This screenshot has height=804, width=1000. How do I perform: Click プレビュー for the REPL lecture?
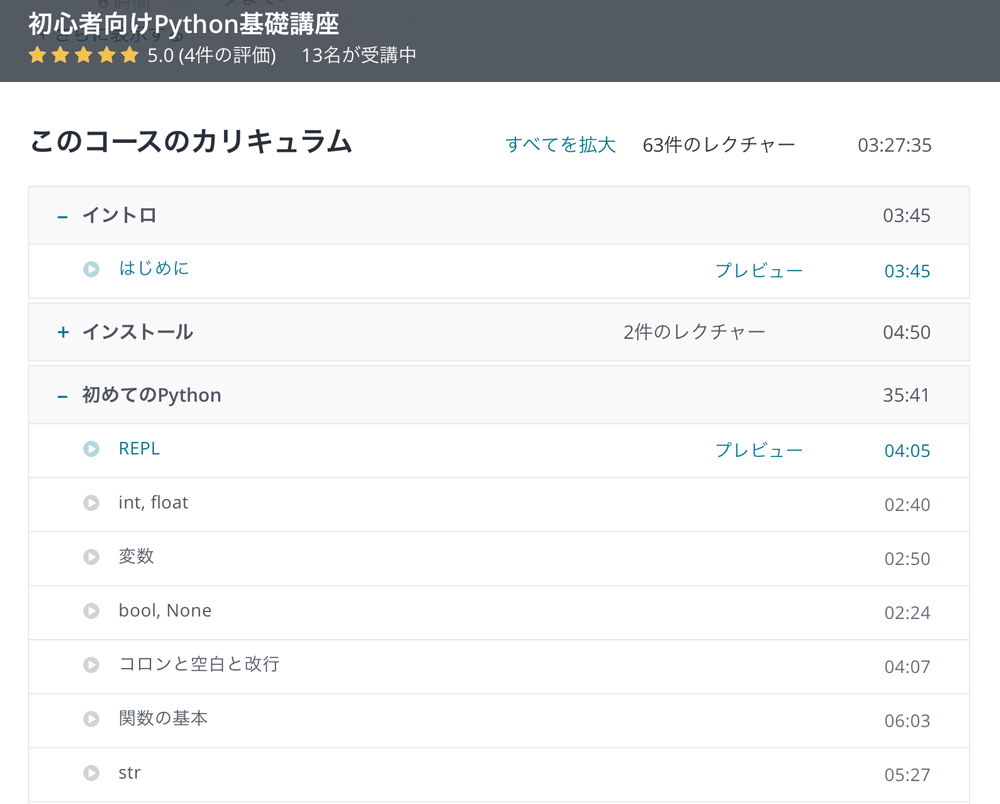[759, 450]
